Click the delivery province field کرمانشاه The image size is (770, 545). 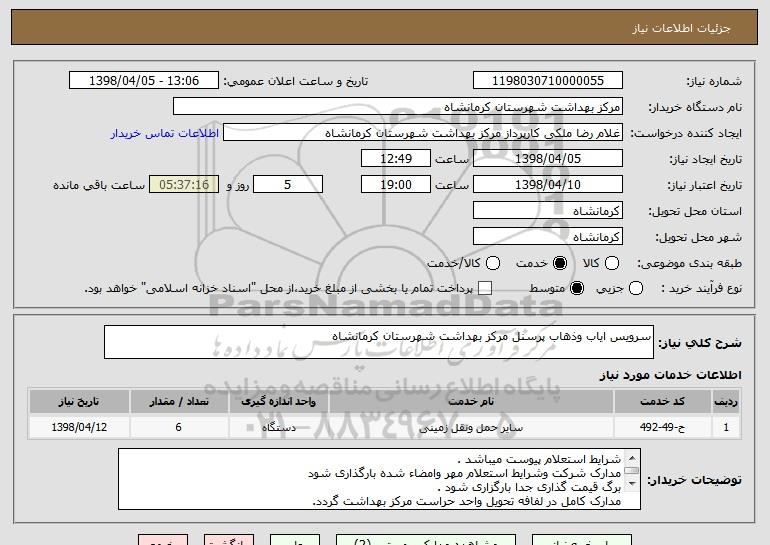(x=548, y=211)
